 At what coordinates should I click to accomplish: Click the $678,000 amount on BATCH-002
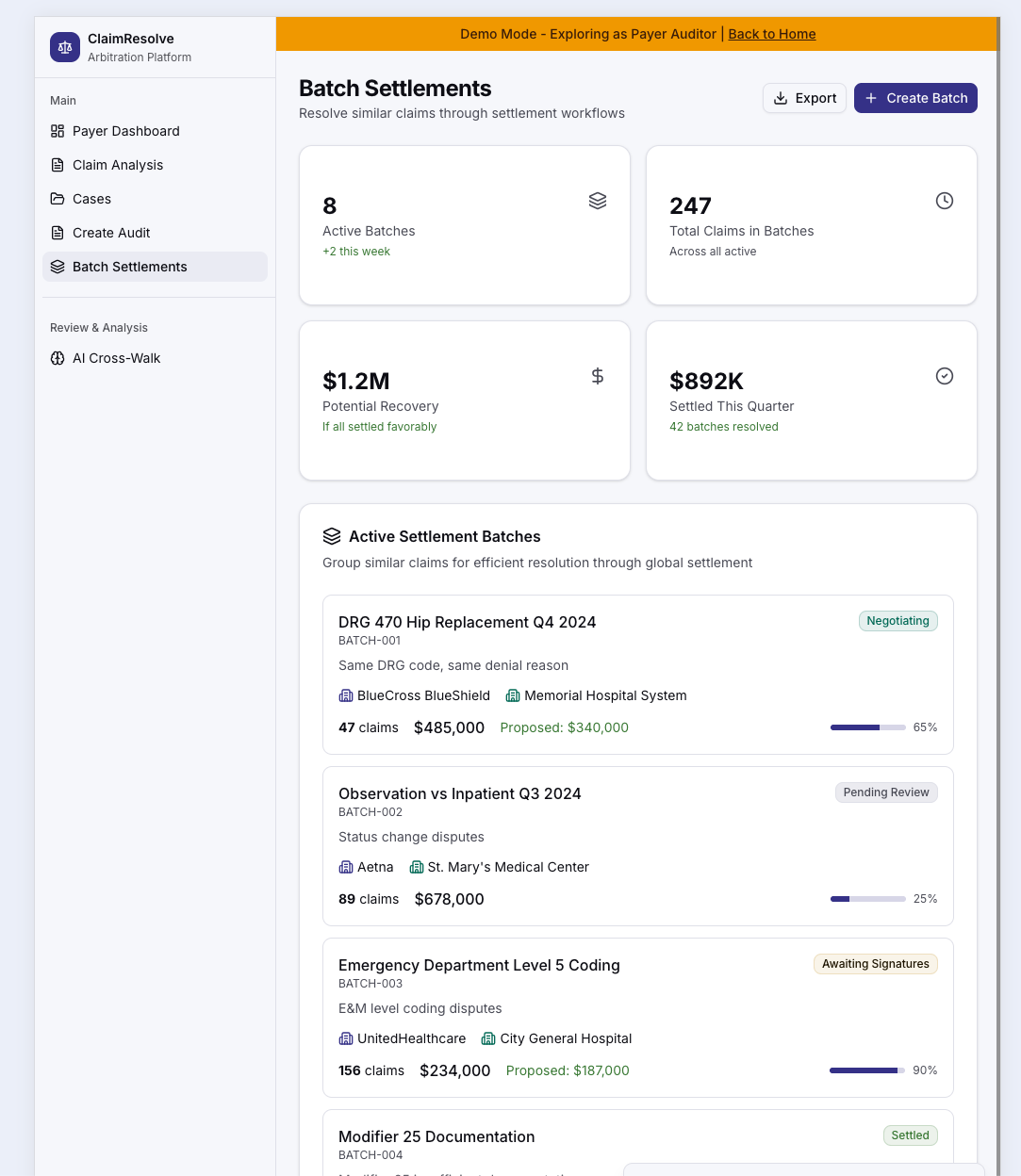tap(449, 899)
